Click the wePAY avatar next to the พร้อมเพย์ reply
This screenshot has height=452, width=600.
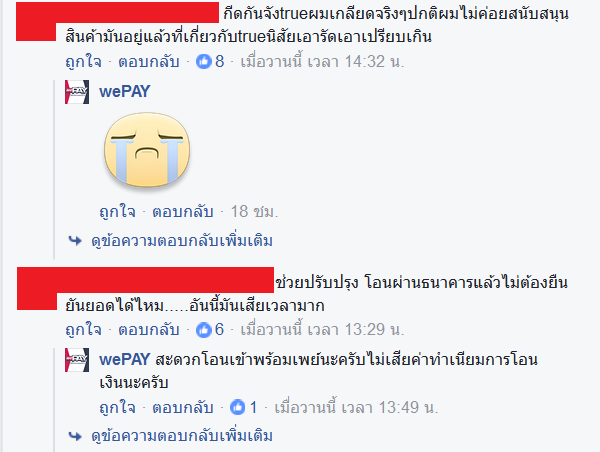pos(77,360)
